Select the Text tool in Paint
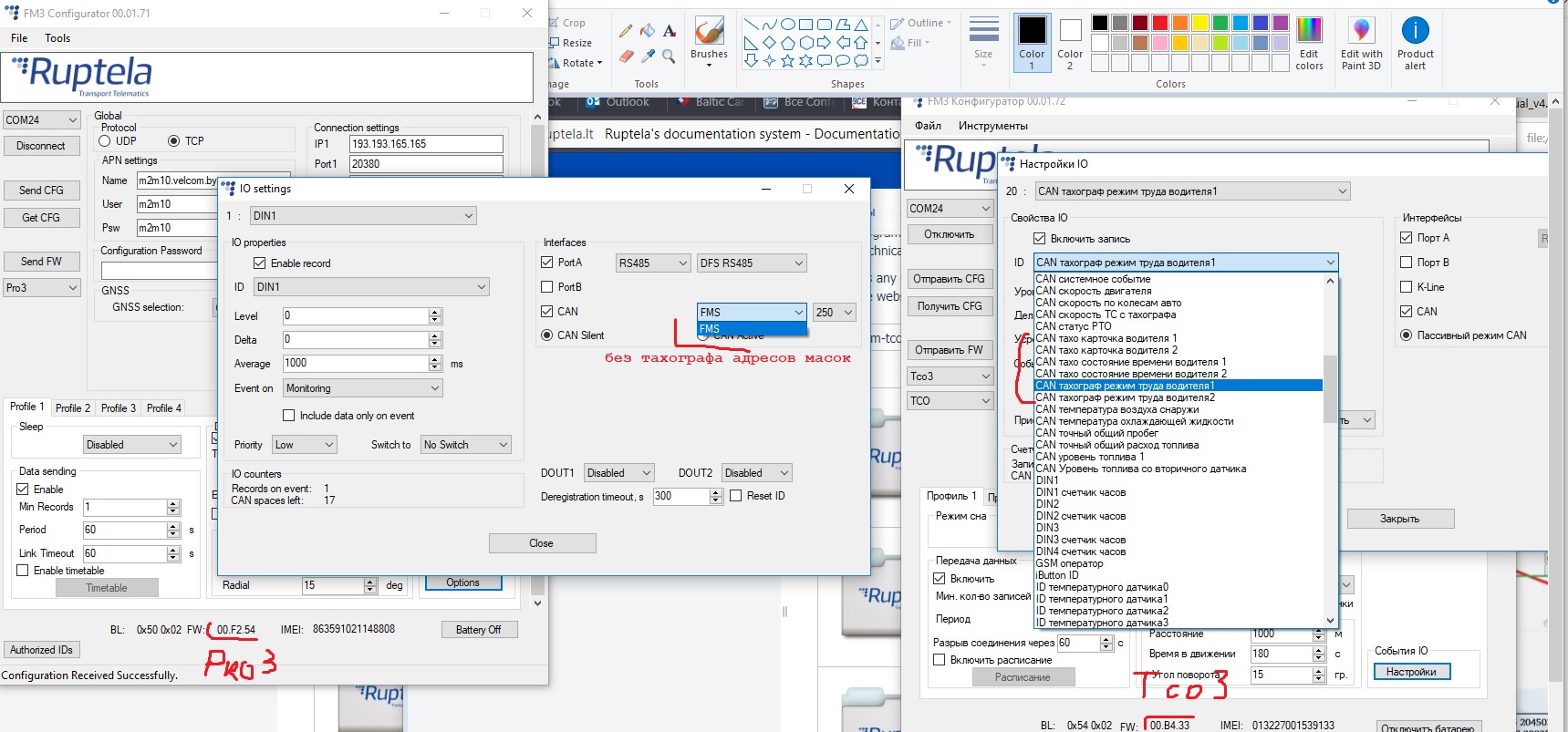Screen dimensions: 1568x732 pyautogui.click(x=670, y=31)
